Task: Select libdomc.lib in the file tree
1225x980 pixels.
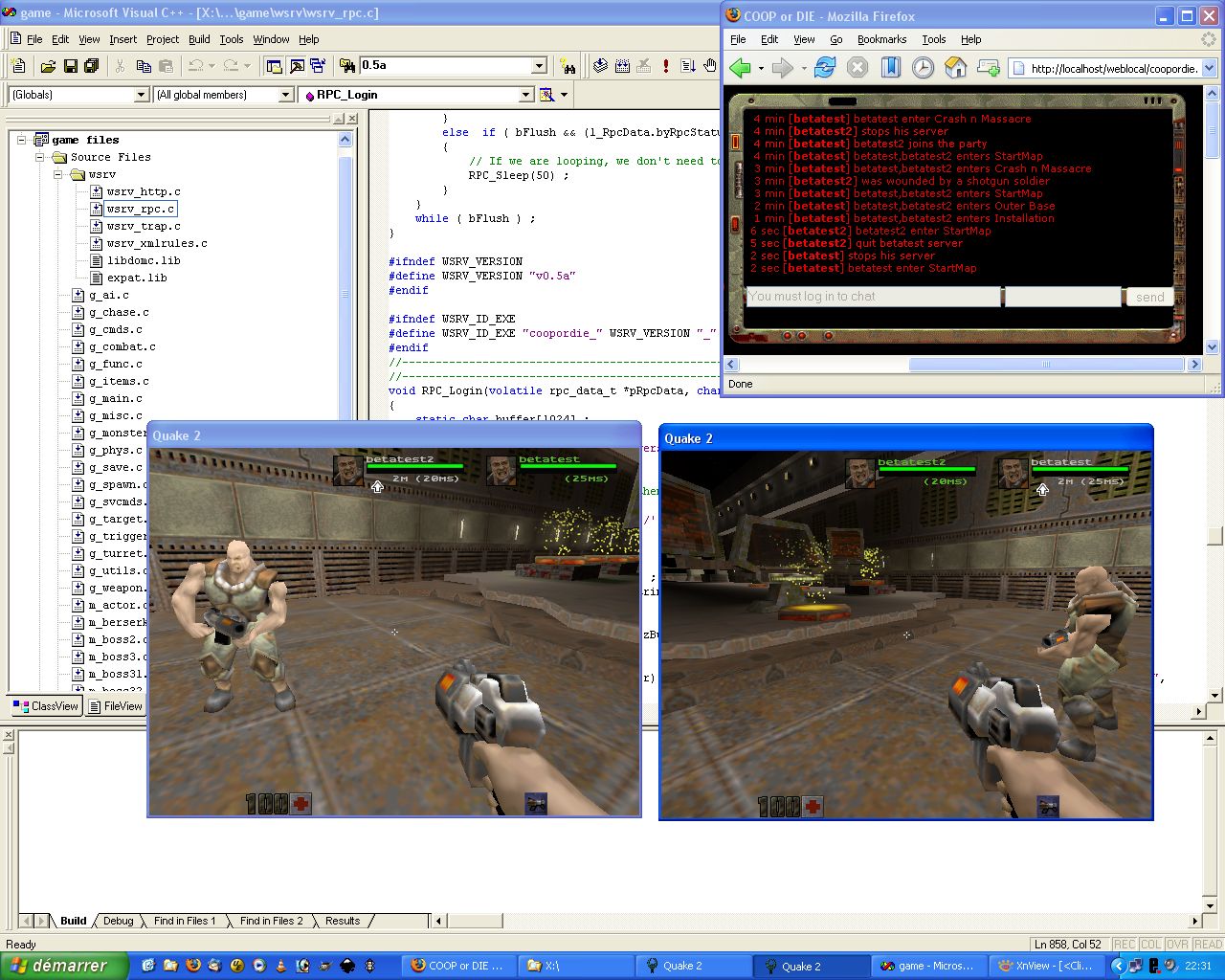Action: click(x=143, y=260)
